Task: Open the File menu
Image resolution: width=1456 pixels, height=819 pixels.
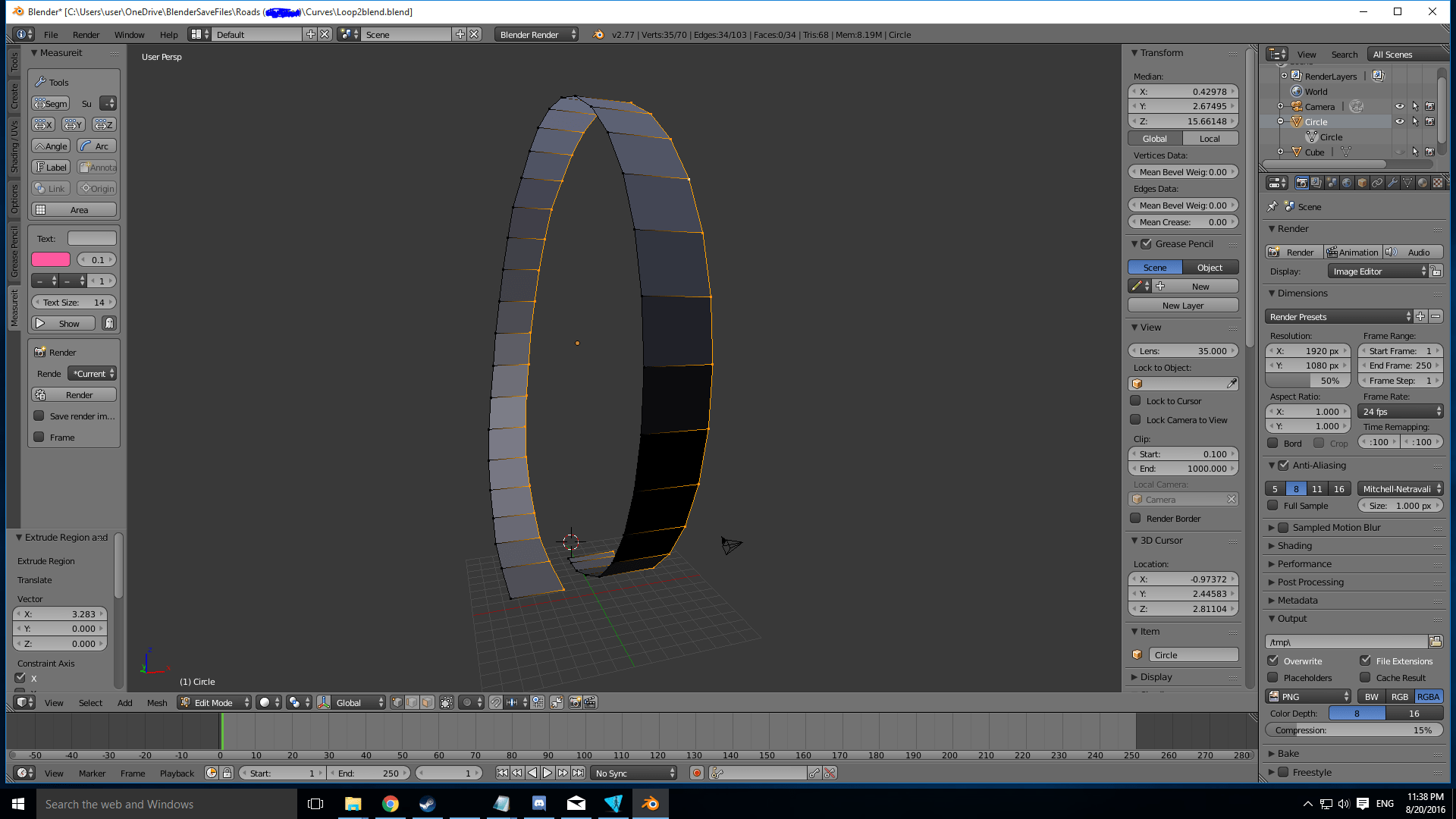Action: [51, 34]
